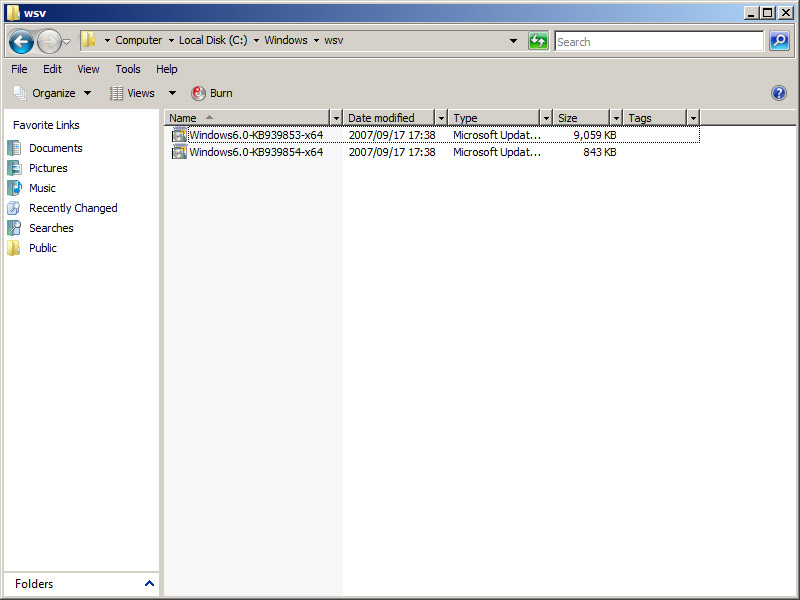Open the Size column filter dropdown
800x600 pixels.
click(616, 118)
